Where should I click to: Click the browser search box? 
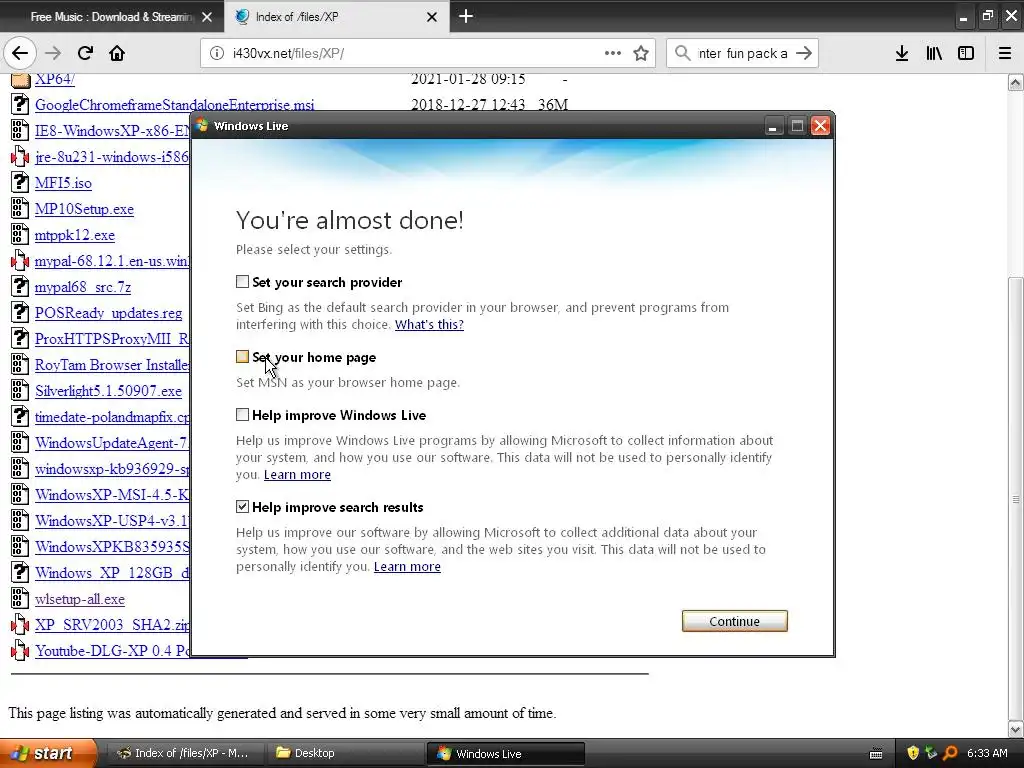[x=741, y=54]
